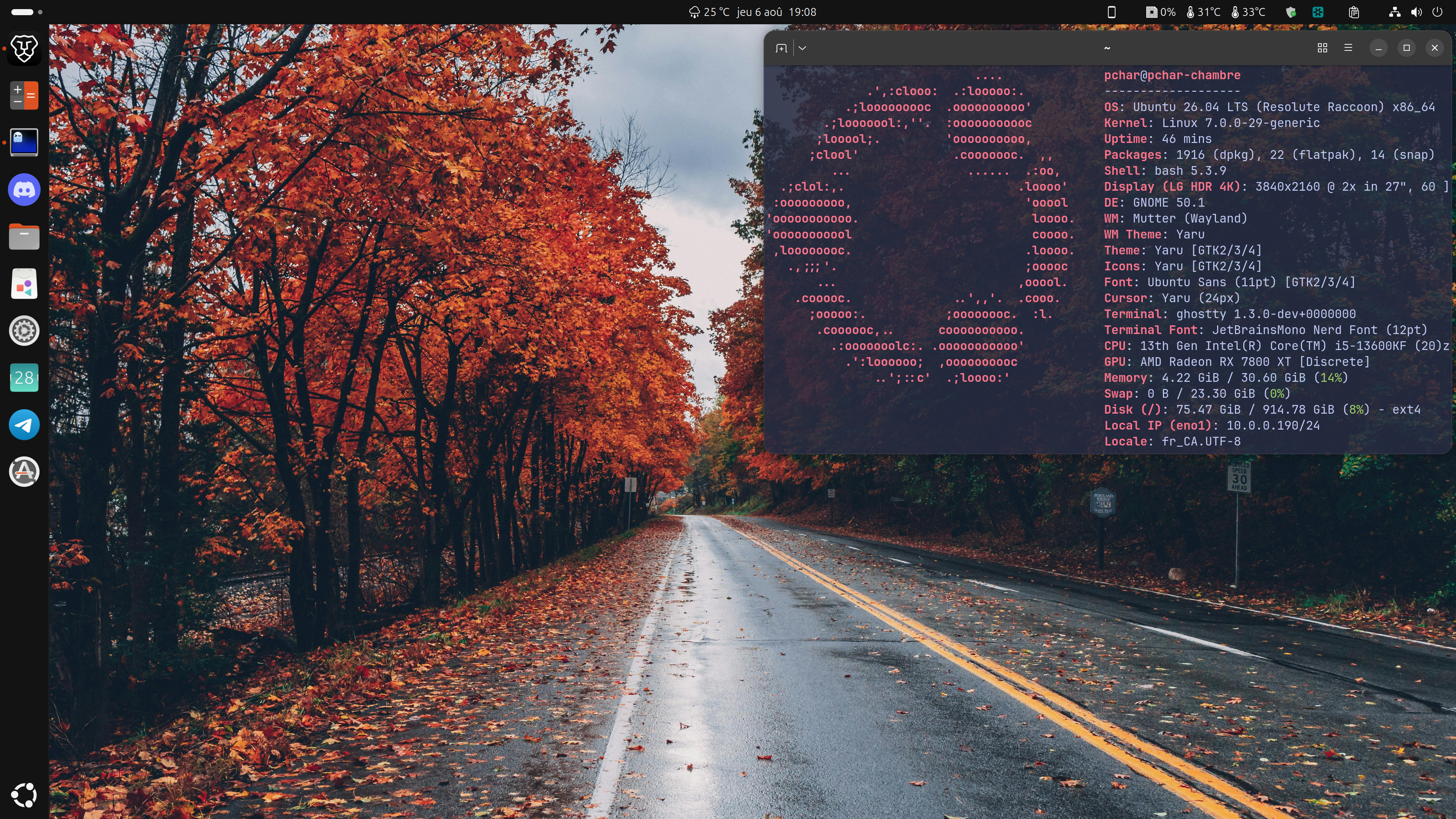Click the wired network icon in top bar
Viewport: 1456px width, 819px height.
1395,12
